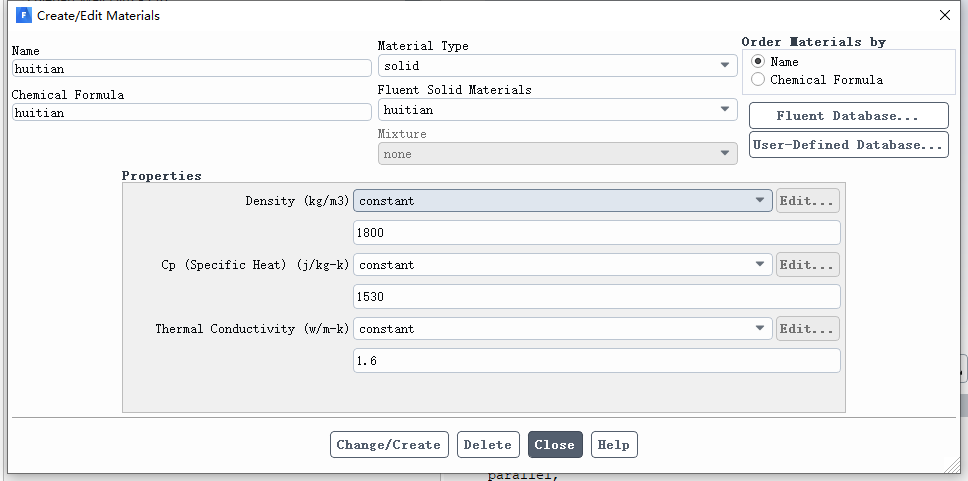
Task: Click the Change/Create button
Action: click(x=389, y=445)
